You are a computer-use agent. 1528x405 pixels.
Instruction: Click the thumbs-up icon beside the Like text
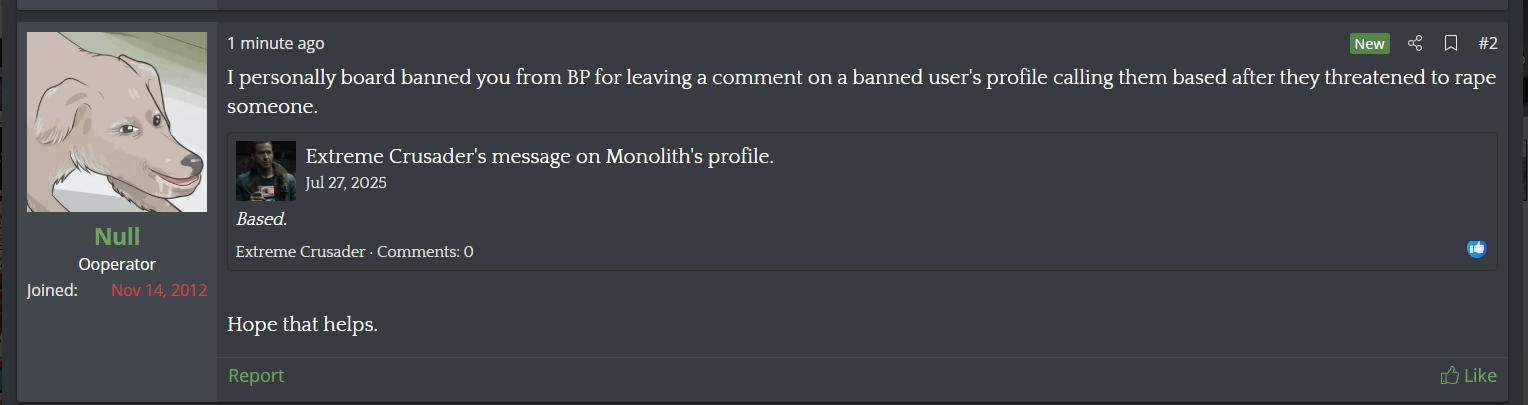[x=1449, y=376]
